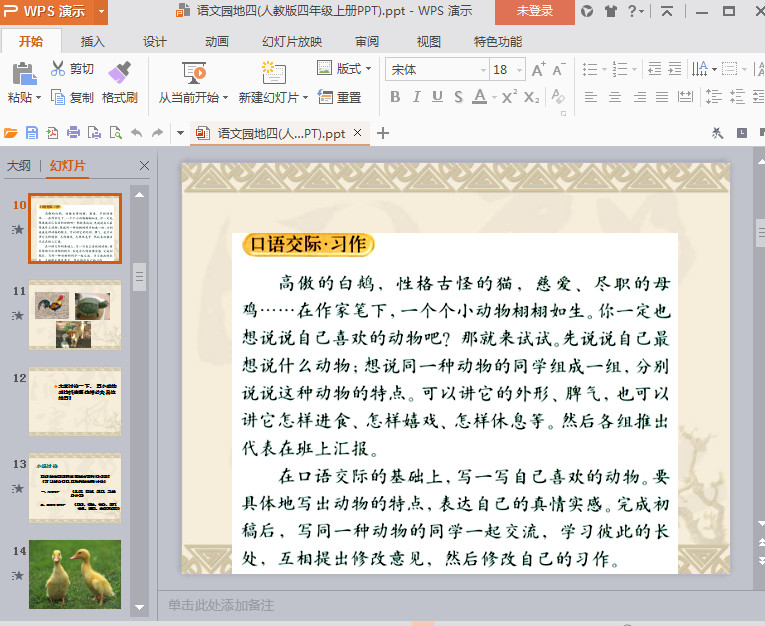765x626 pixels.
Task: Click the Format Painter (格式刷) icon
Action: (x=119, y=72)
